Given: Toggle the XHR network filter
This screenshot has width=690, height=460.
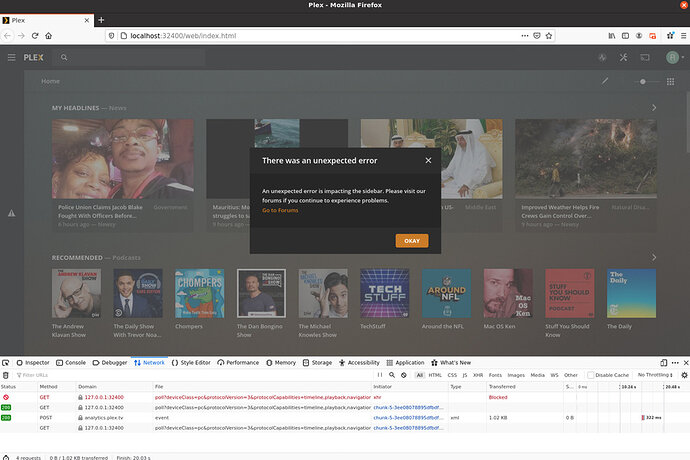Looking at the screenshot, I should [x=477, y=375].
